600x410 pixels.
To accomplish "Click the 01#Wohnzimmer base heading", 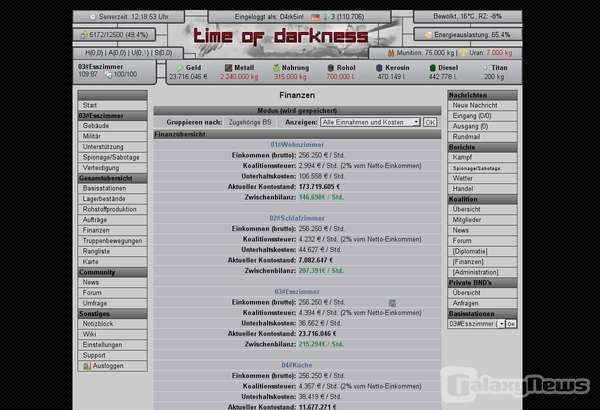I will (297, 145).
